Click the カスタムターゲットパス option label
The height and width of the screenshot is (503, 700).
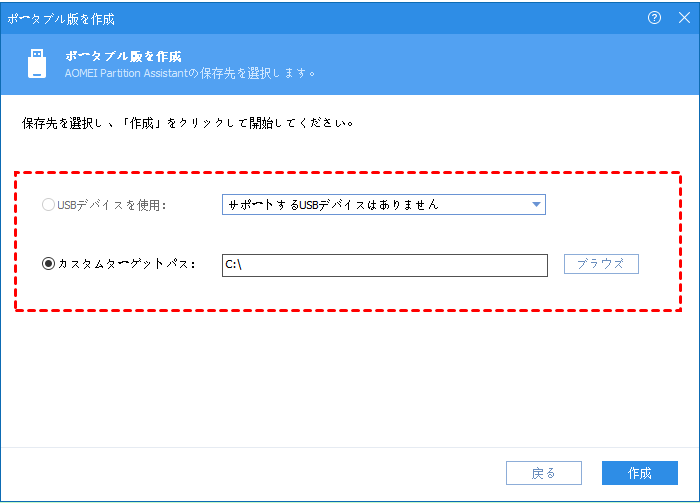point(126,264)
